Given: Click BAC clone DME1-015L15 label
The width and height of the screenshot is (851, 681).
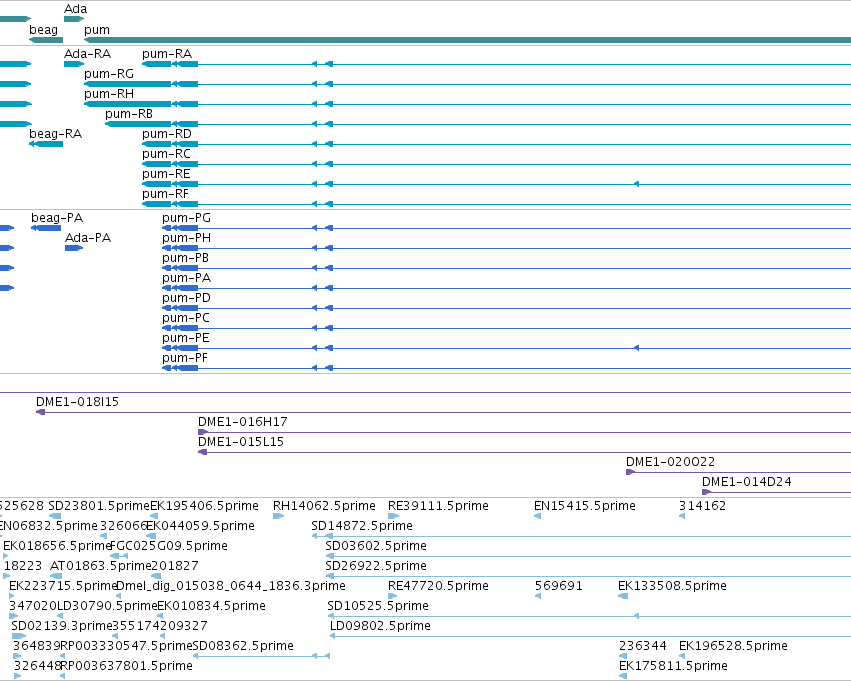Looking at the screenshot, I should click(241, 442).
